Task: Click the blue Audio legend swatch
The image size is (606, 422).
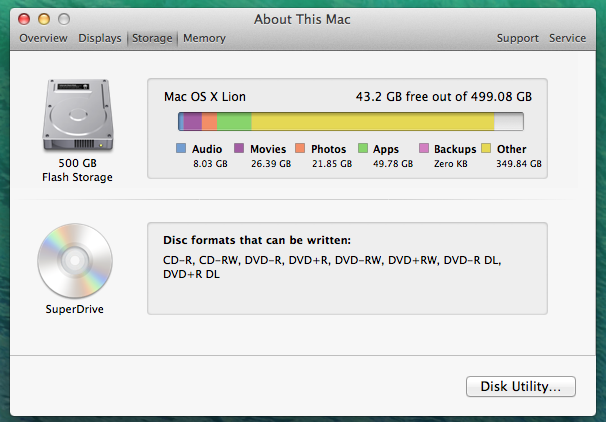Action: click(181, 148)
